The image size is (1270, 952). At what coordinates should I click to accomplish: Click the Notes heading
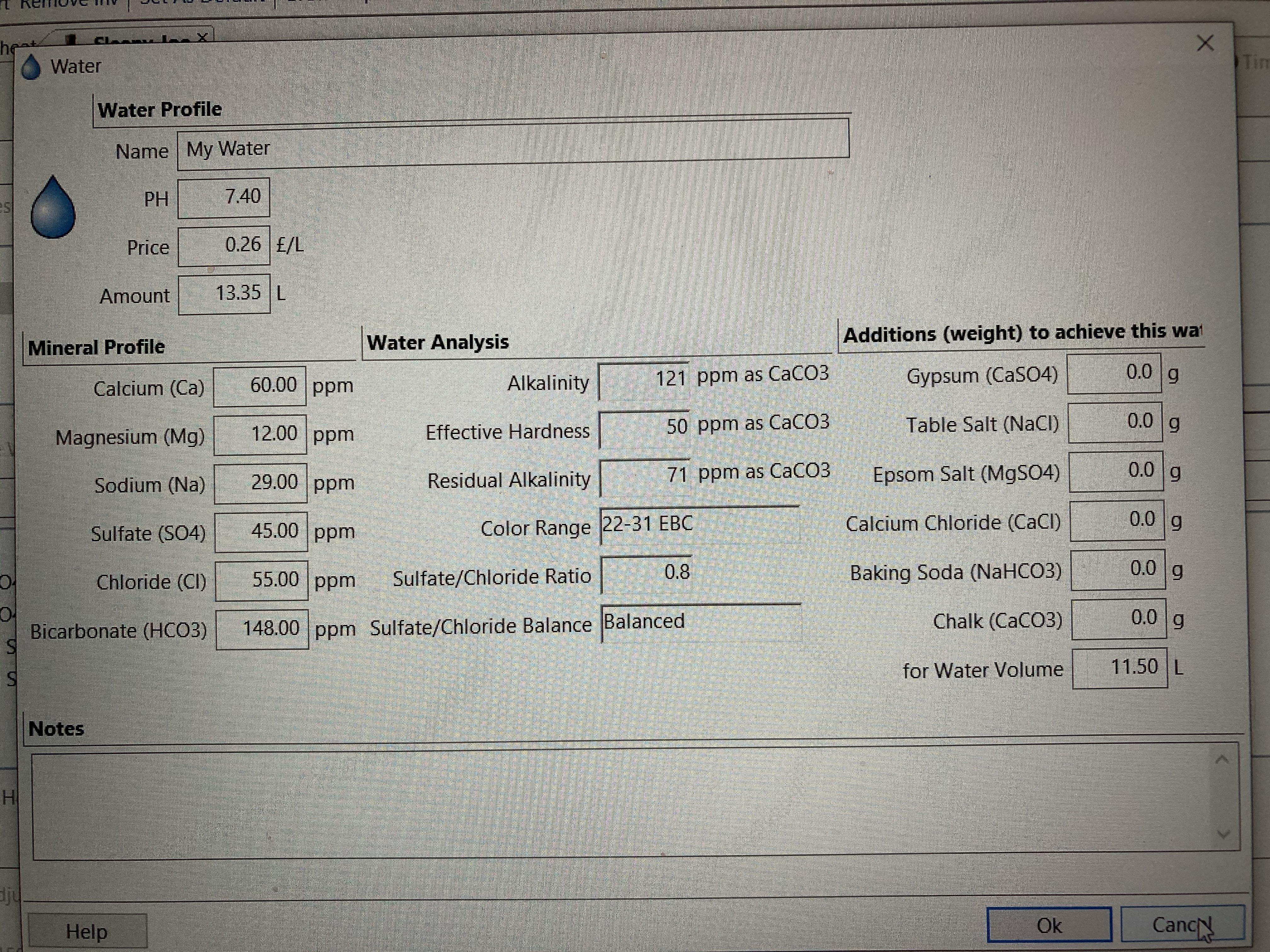(56, 729)
